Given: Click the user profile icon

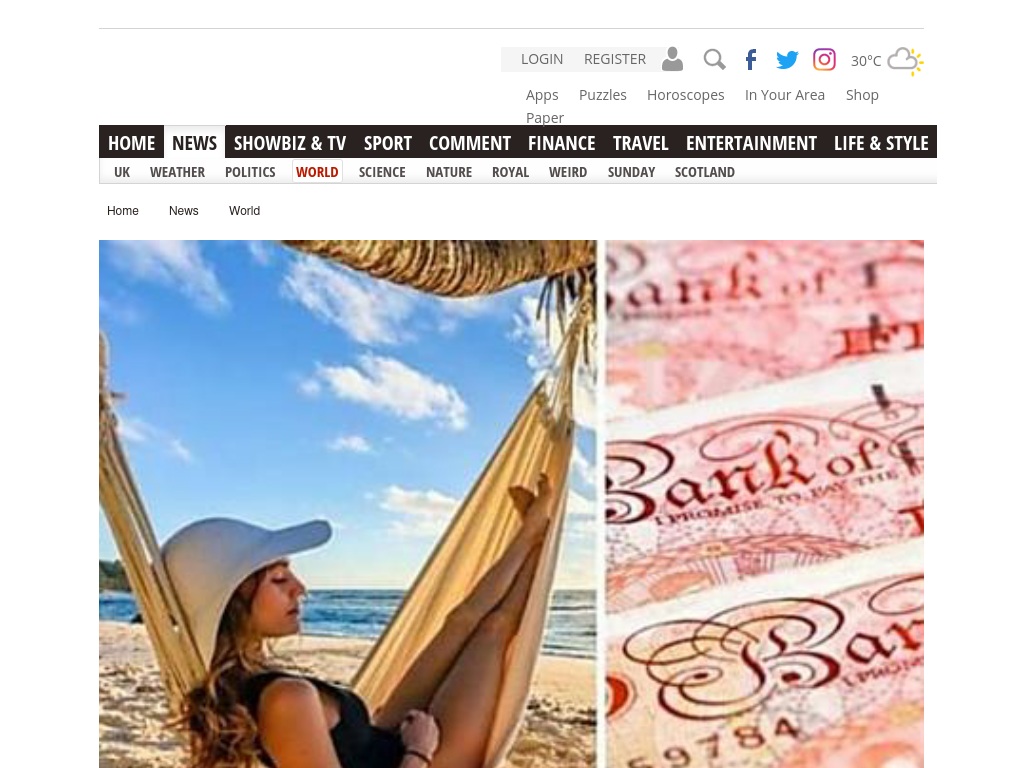Looking at the screenshot, I should (672, 59).
